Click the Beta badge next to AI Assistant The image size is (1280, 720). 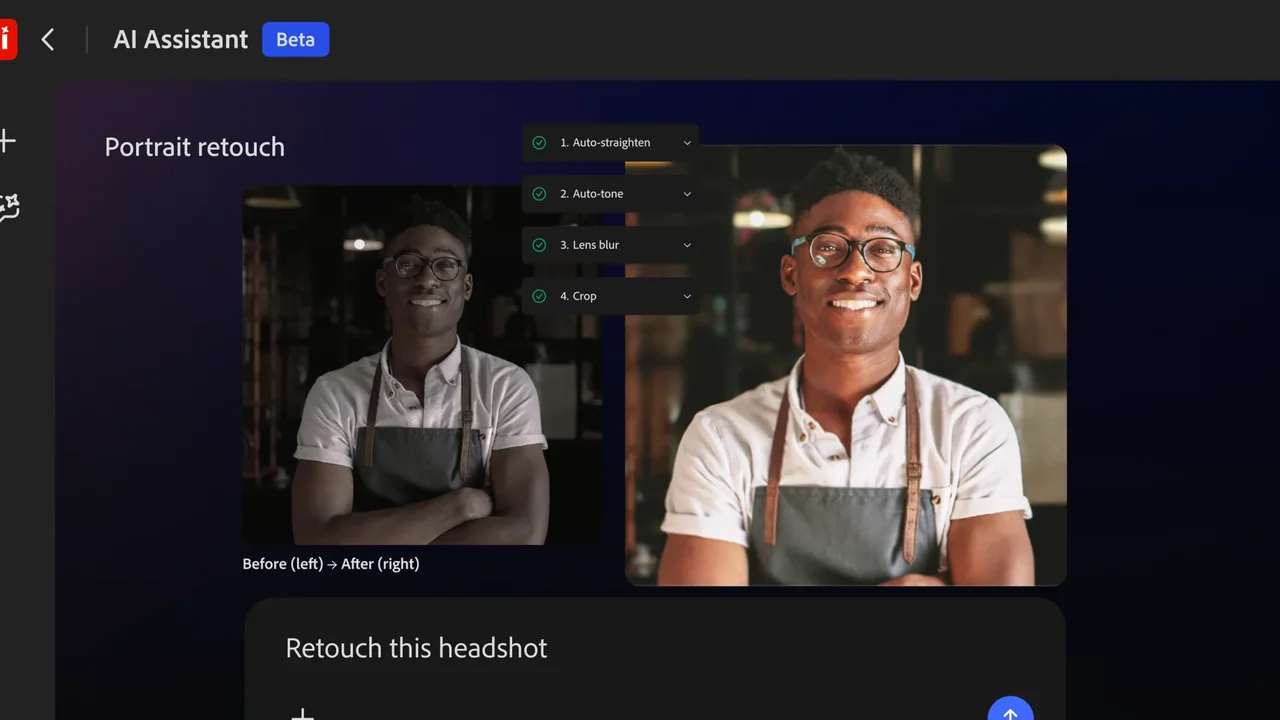pyautogui.click(x=295, y=39)
